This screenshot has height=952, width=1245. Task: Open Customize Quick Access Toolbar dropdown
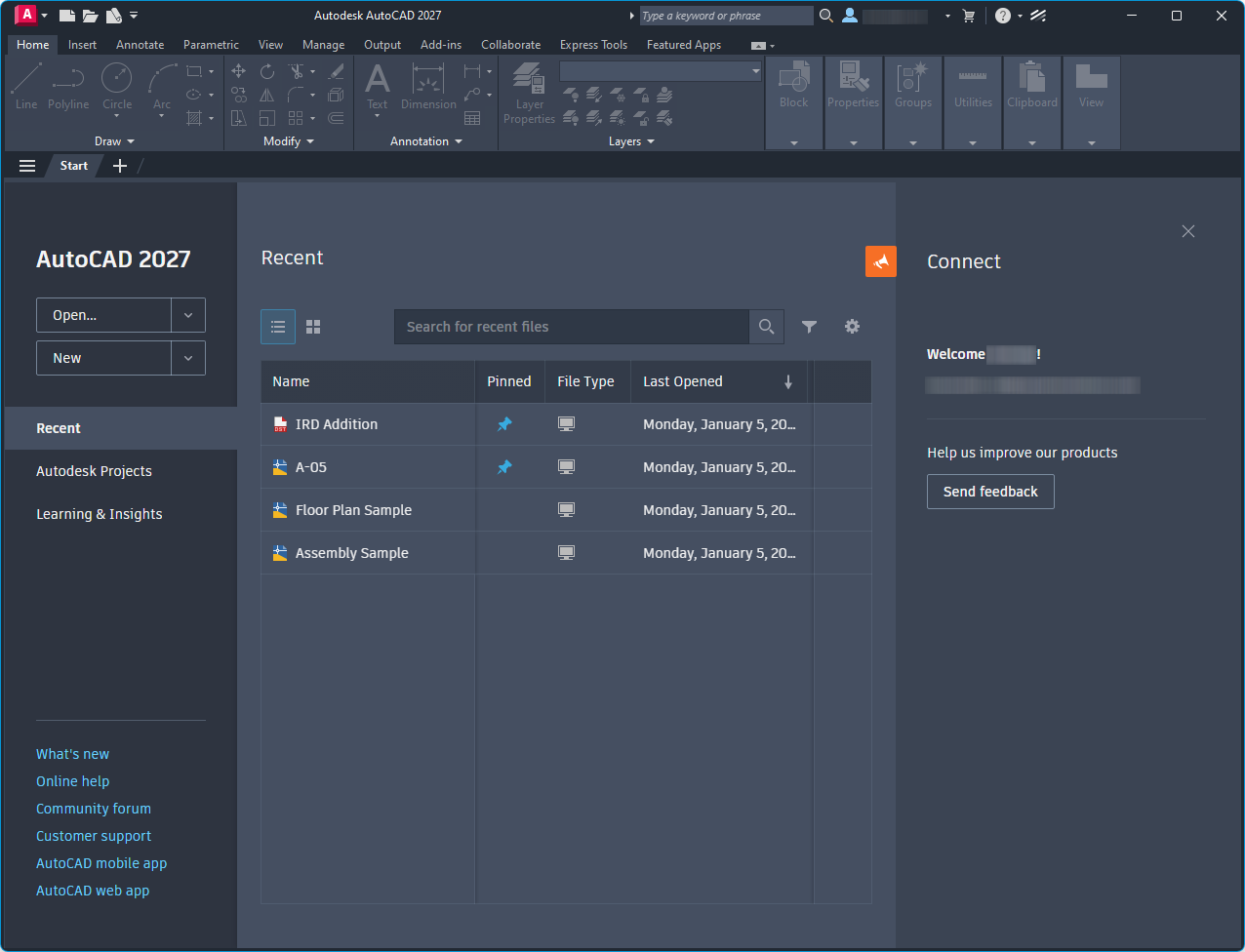click(x=134, y=16)
